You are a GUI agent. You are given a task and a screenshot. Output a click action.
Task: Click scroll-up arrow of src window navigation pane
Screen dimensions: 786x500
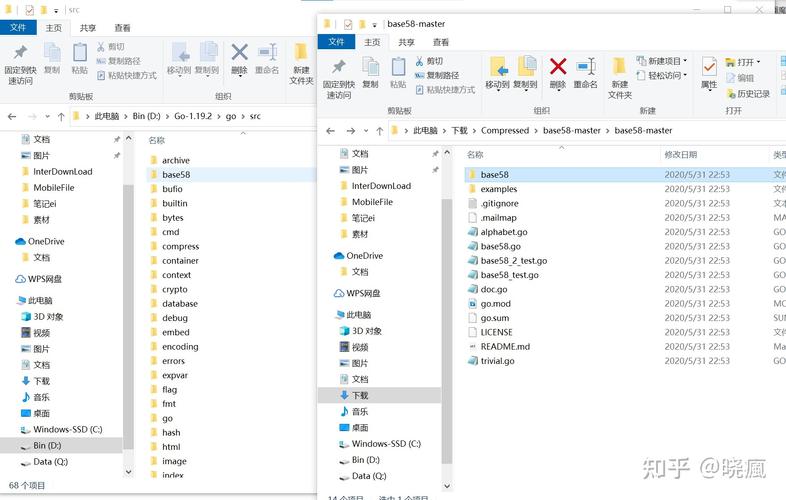point(128,138)
